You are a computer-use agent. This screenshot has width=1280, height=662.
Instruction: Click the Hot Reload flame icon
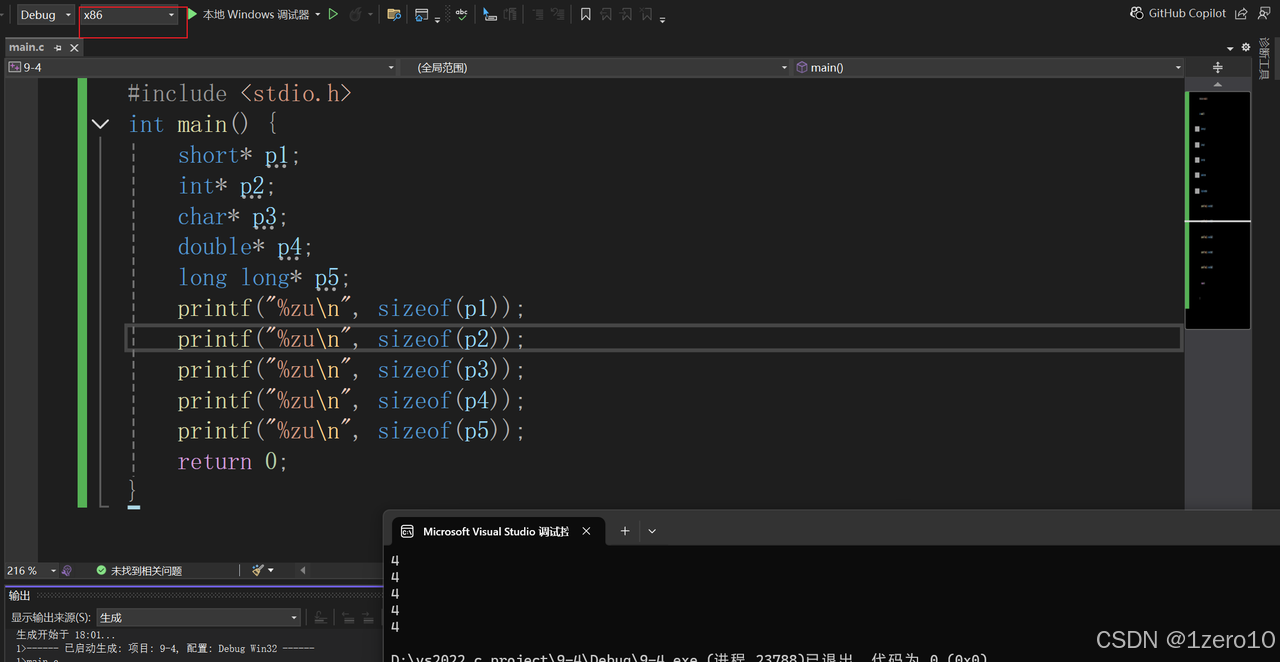[355, 15]
